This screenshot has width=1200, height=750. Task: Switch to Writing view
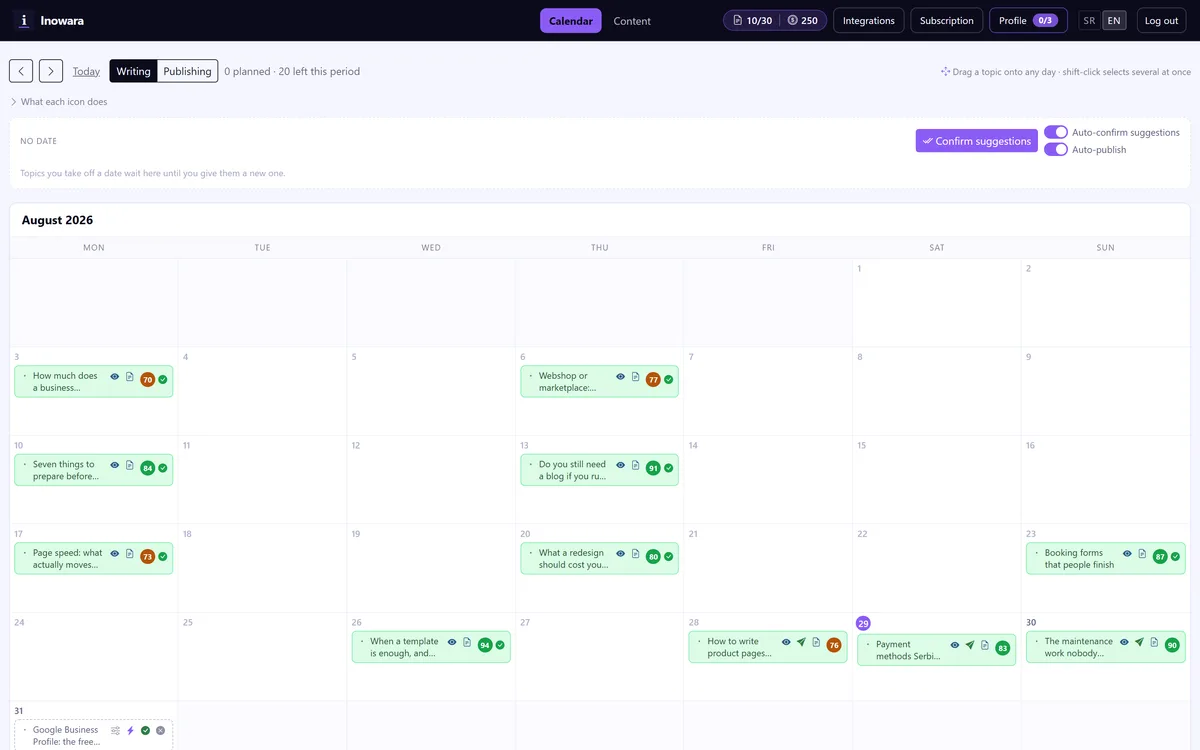coord(133,71)
